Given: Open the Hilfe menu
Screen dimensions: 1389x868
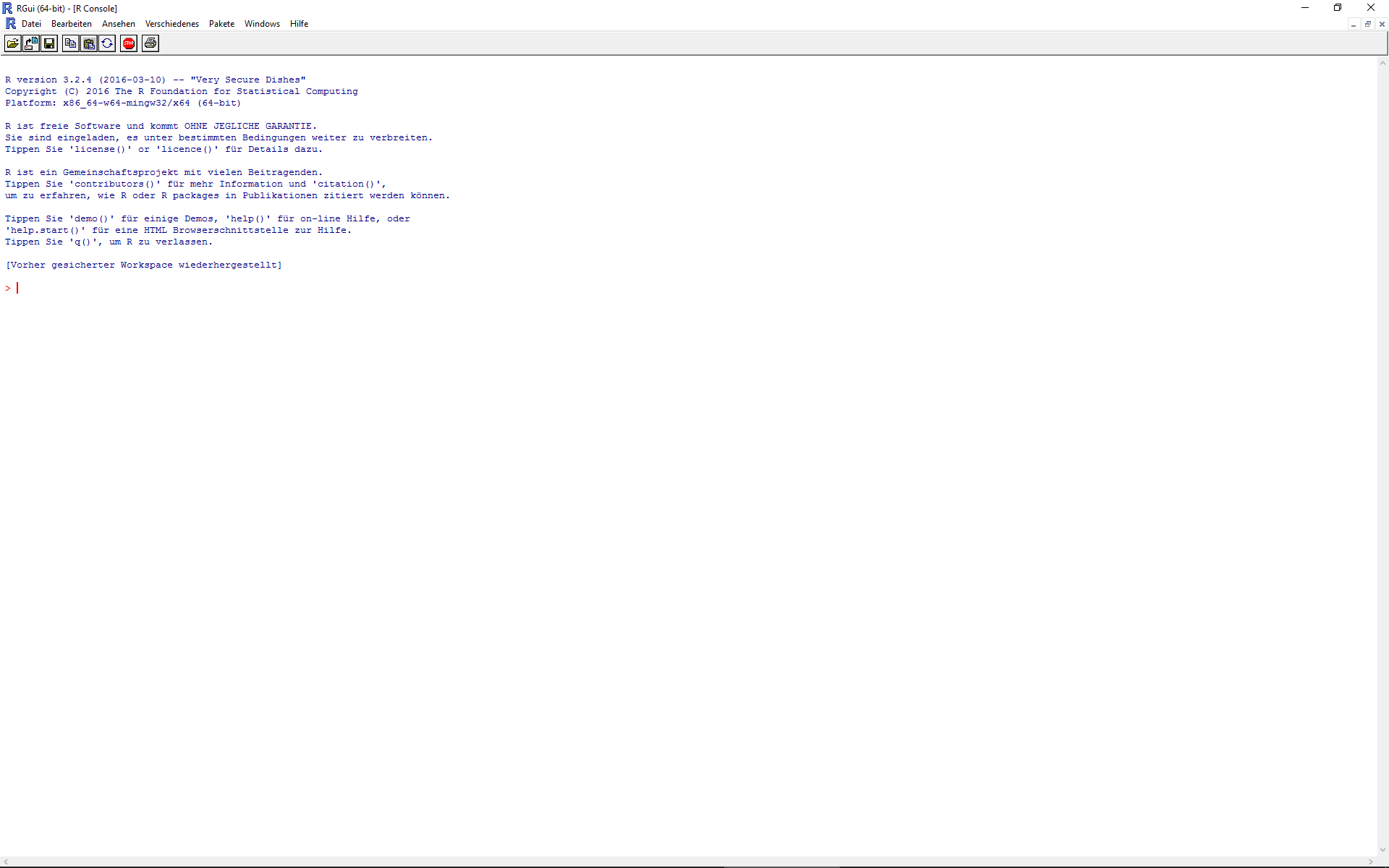Looking at the screenshot, I should pos(299,24).
